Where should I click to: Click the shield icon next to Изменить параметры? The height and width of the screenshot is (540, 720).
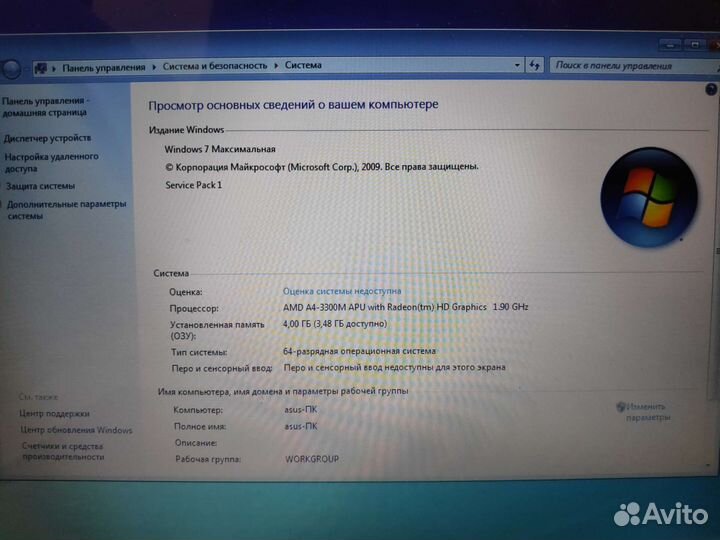621,407
